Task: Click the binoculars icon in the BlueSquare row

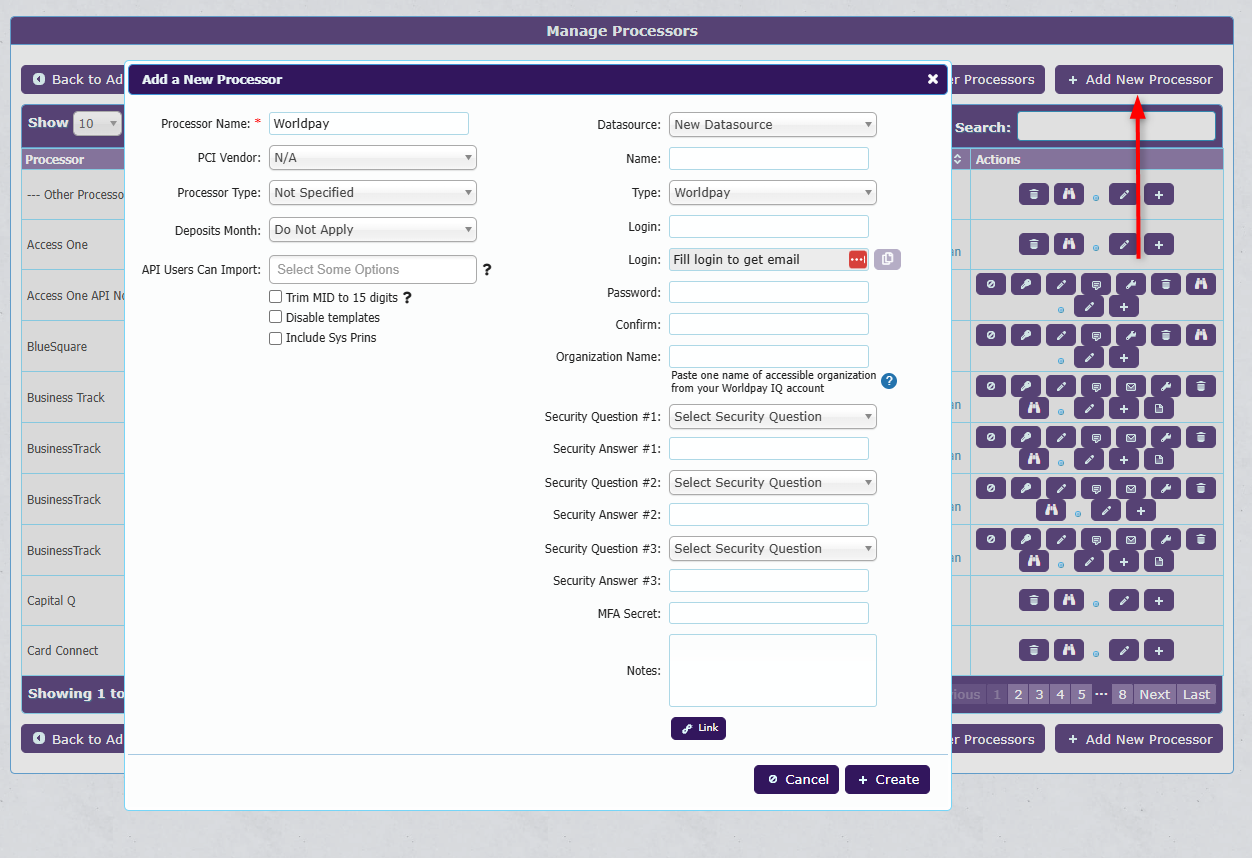Action: (1201, 335)
